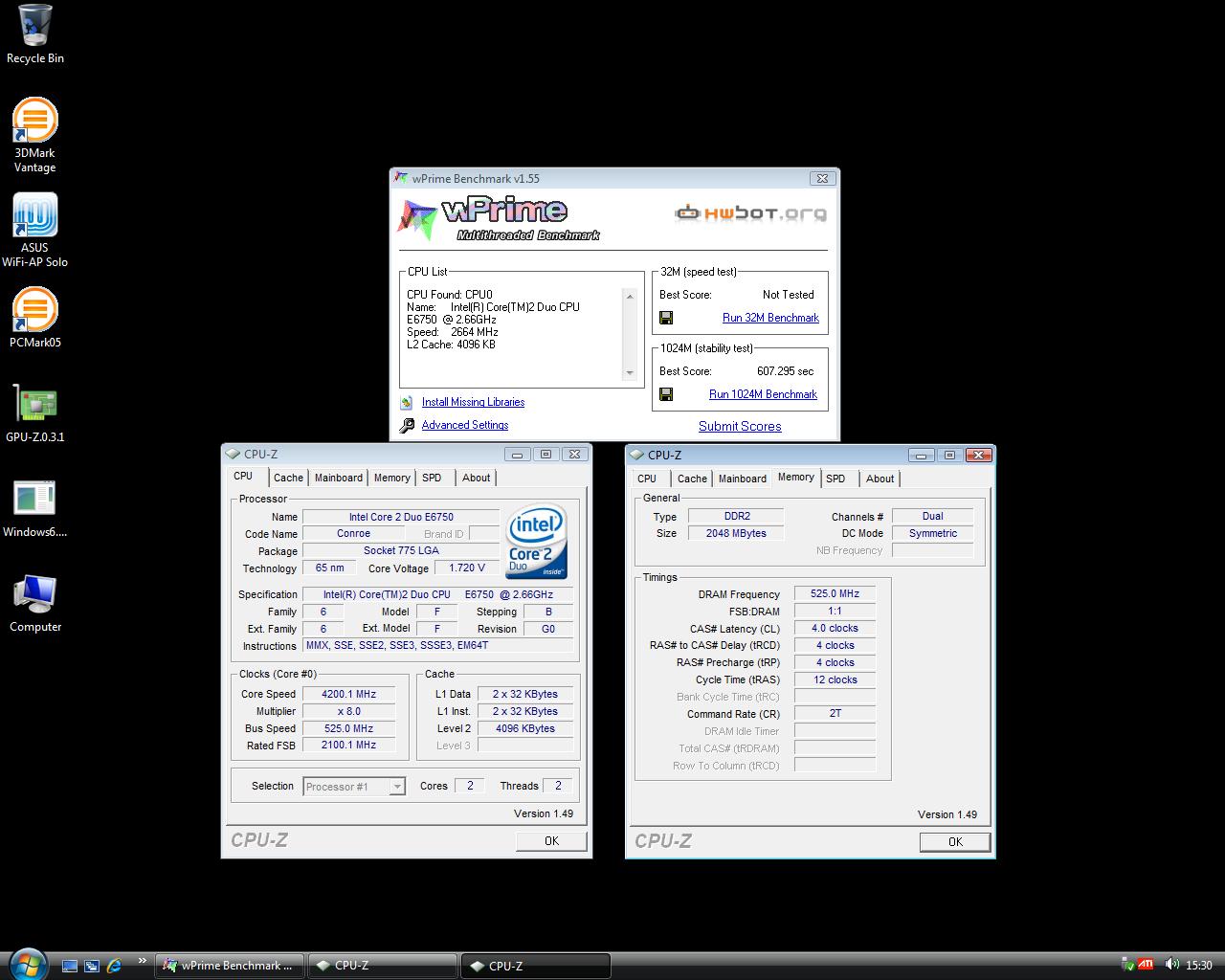Click the Intel Core 2 Duo logo badge
This screenshot has width=1225, height=980.
pyautogui.click(x=537, y=542)
